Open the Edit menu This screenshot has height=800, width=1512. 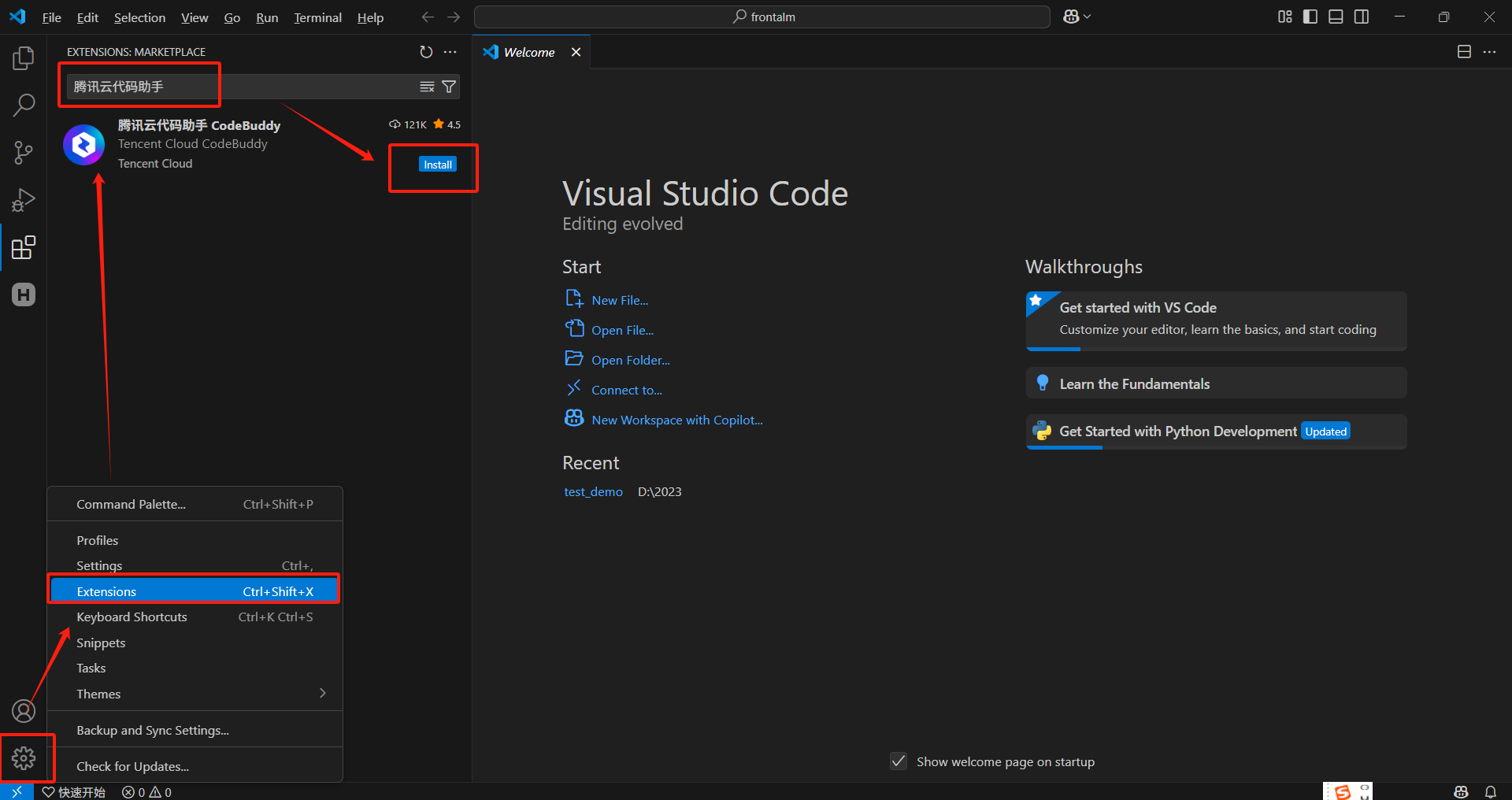pos(87,17)
